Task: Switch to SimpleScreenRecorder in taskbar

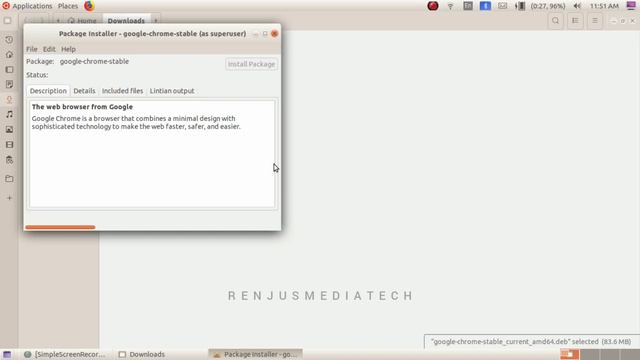Action: pyautogui.click(x=64, y=354)
